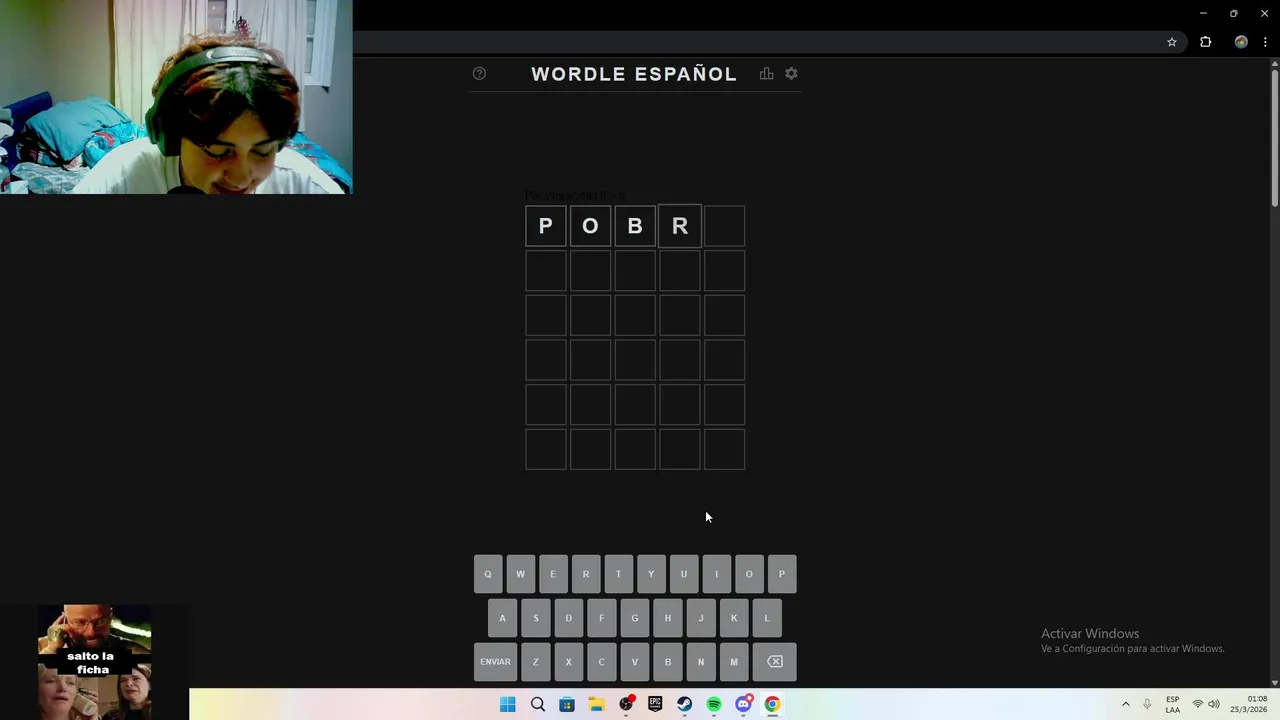The width and height of the screenshot is (1280, 720).
Task: Switch the ESP LAA input language
Action: 1172,705
